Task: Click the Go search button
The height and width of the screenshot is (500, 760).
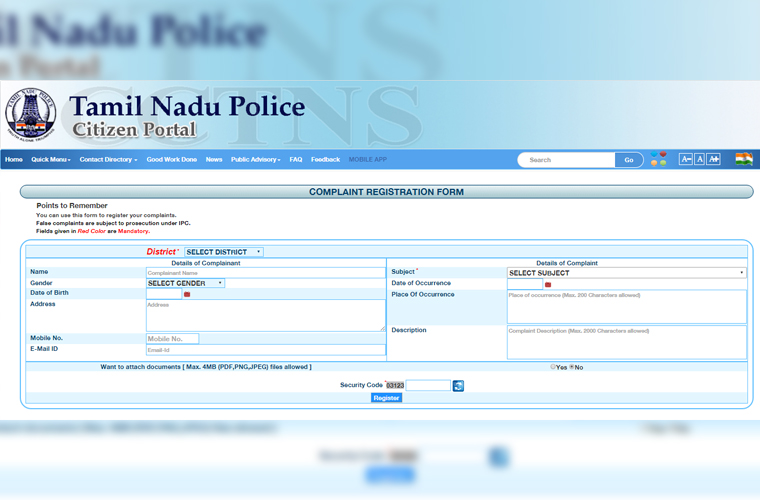Action: [x=629, y=160]
